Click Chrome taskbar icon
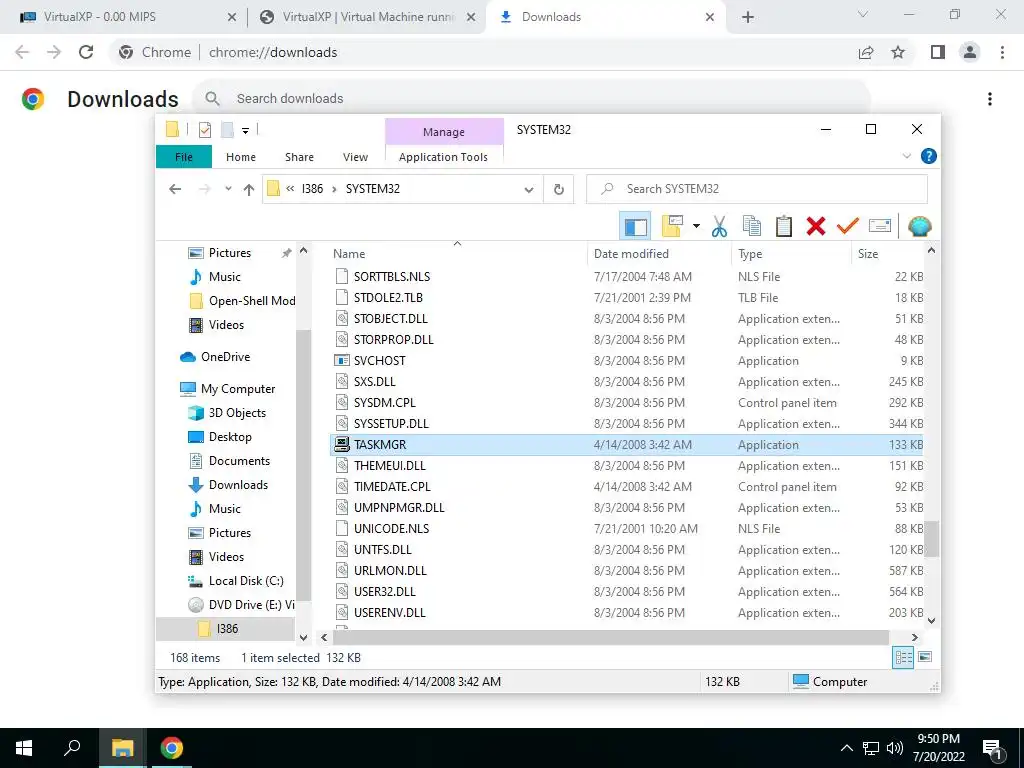Screen dimensions: 1024x768 coord(172,748)
